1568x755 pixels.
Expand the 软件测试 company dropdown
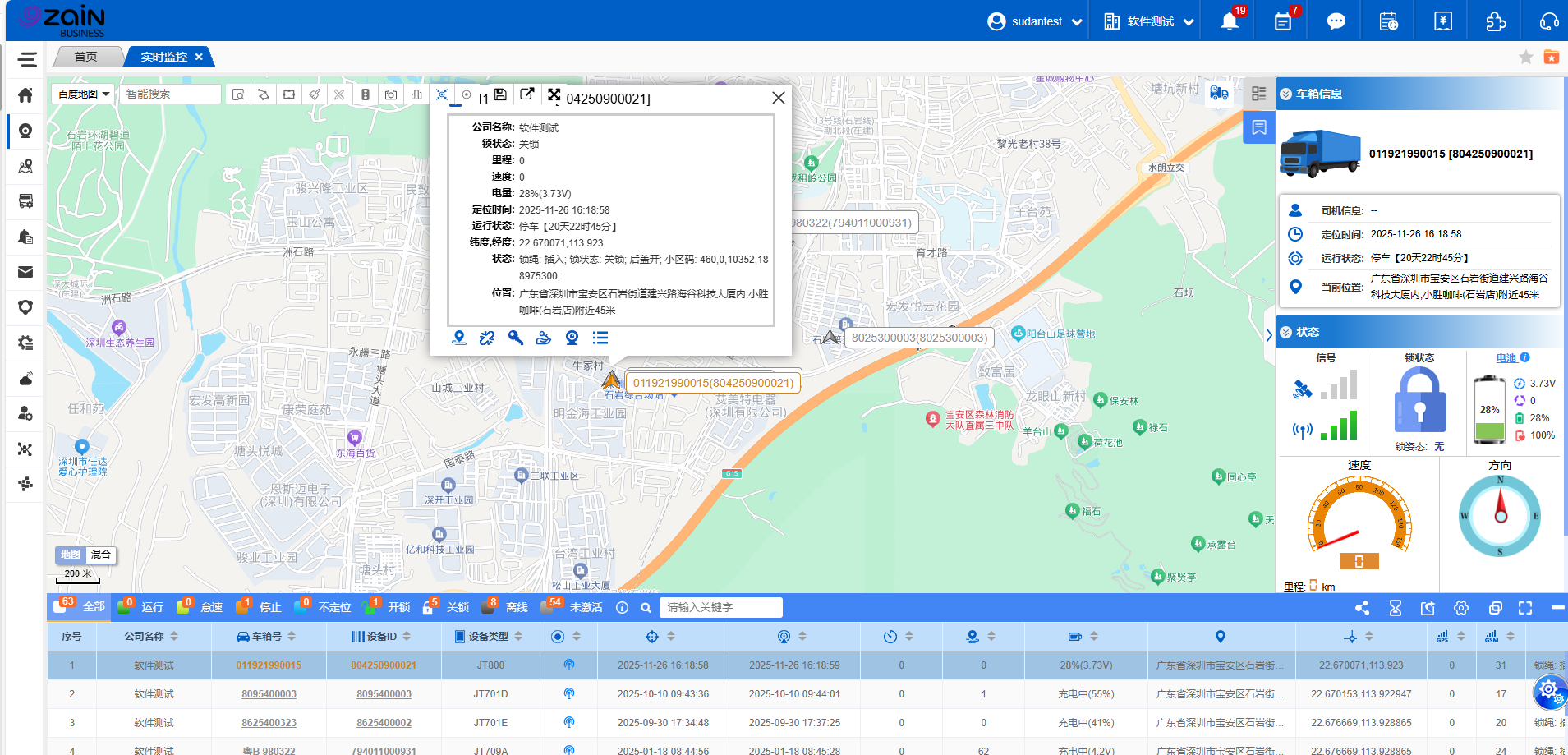click(1148, 21)
